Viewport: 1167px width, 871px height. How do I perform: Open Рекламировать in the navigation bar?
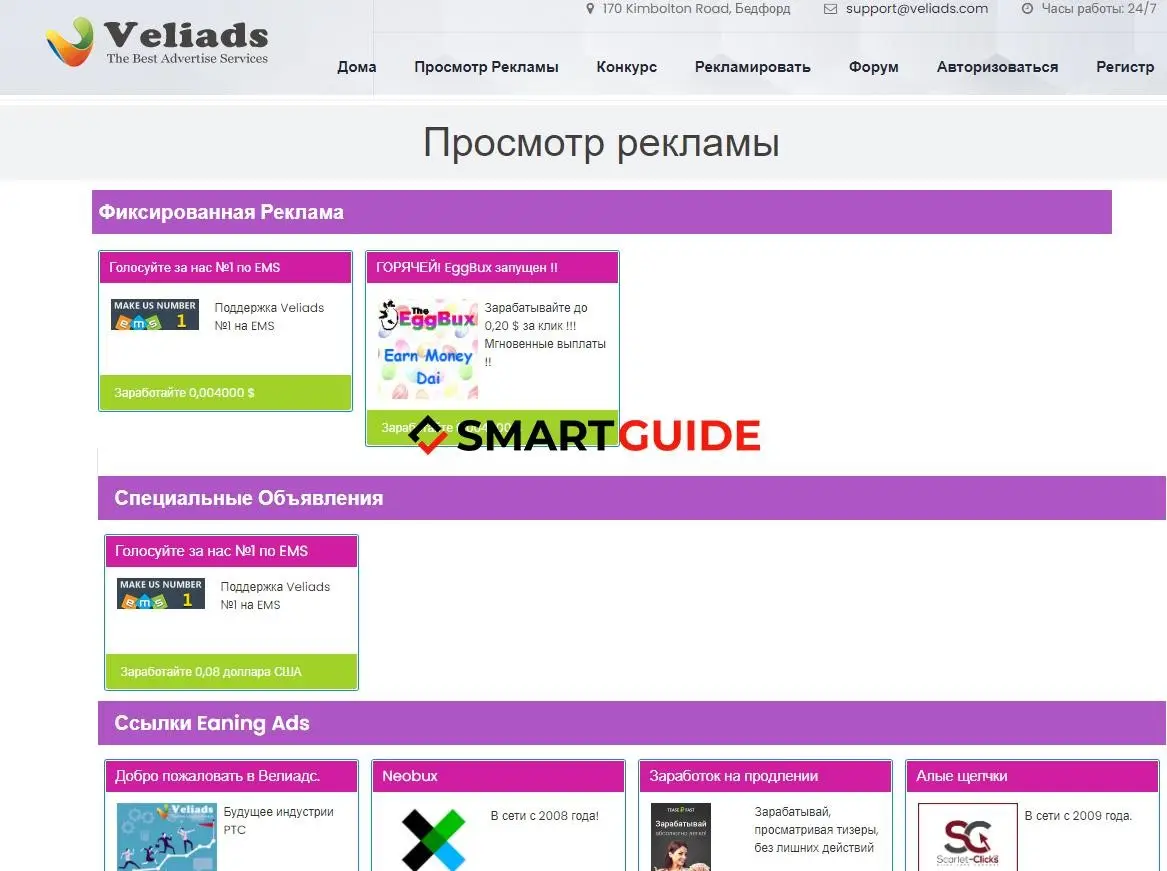[x=752, y=66]
